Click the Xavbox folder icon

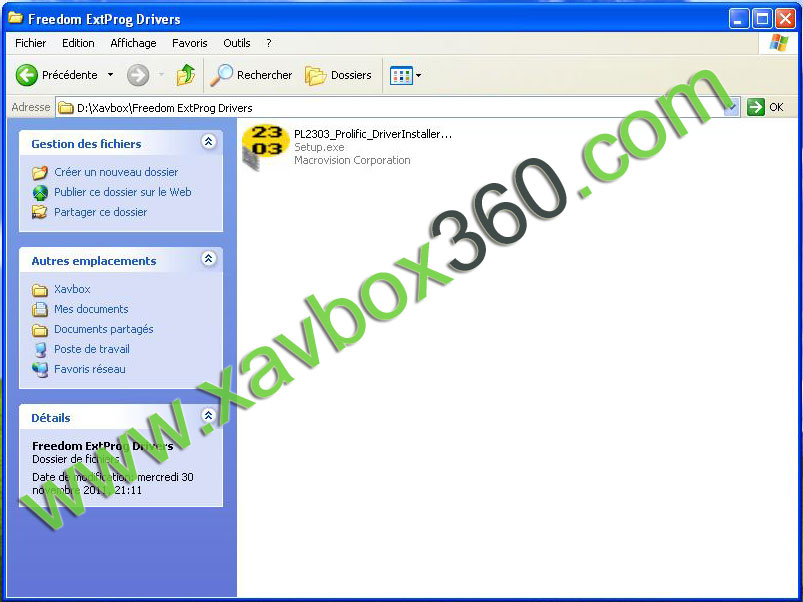click(40, 290)
